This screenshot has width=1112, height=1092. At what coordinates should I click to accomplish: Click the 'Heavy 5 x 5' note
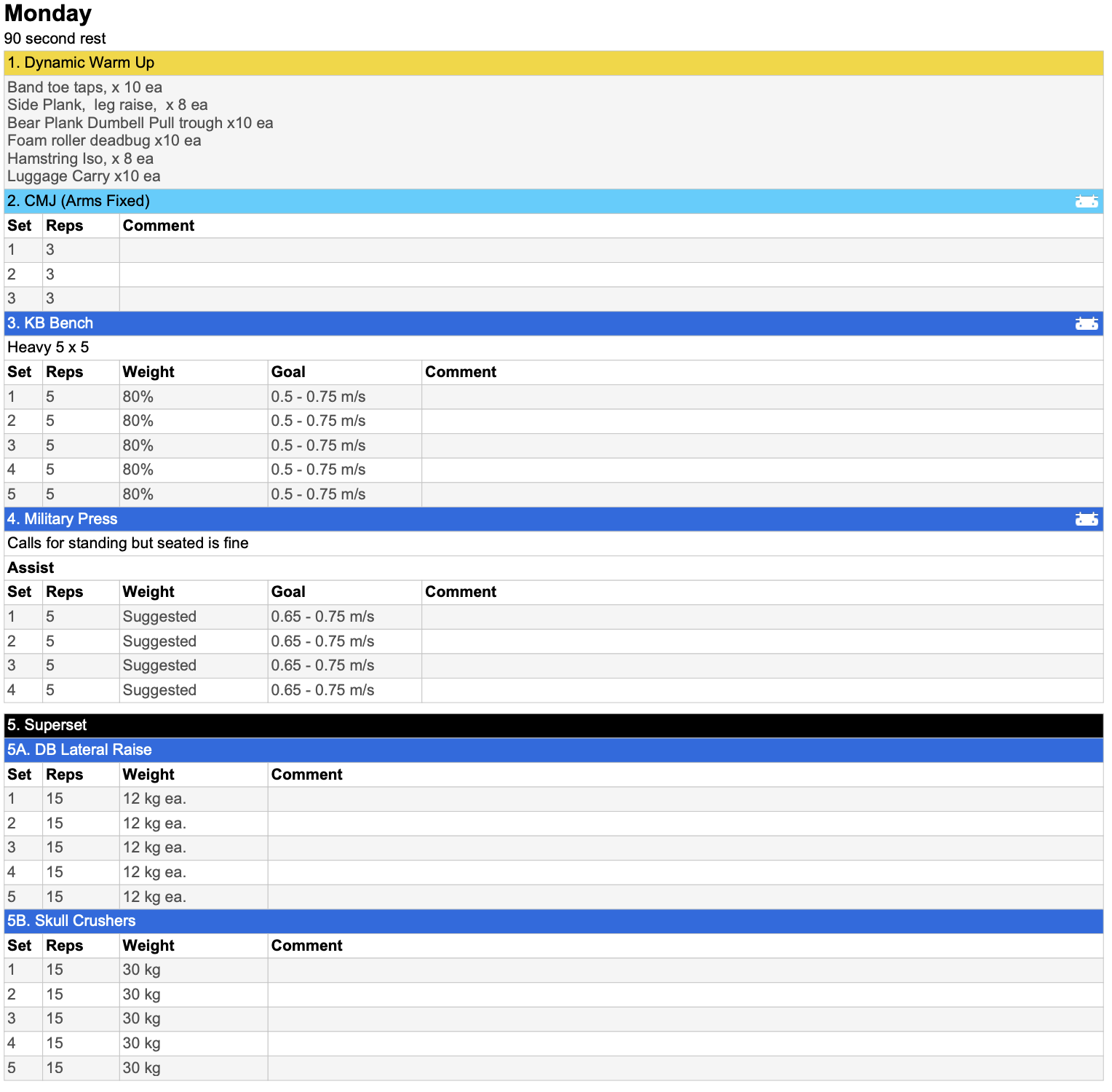[48, 347]
